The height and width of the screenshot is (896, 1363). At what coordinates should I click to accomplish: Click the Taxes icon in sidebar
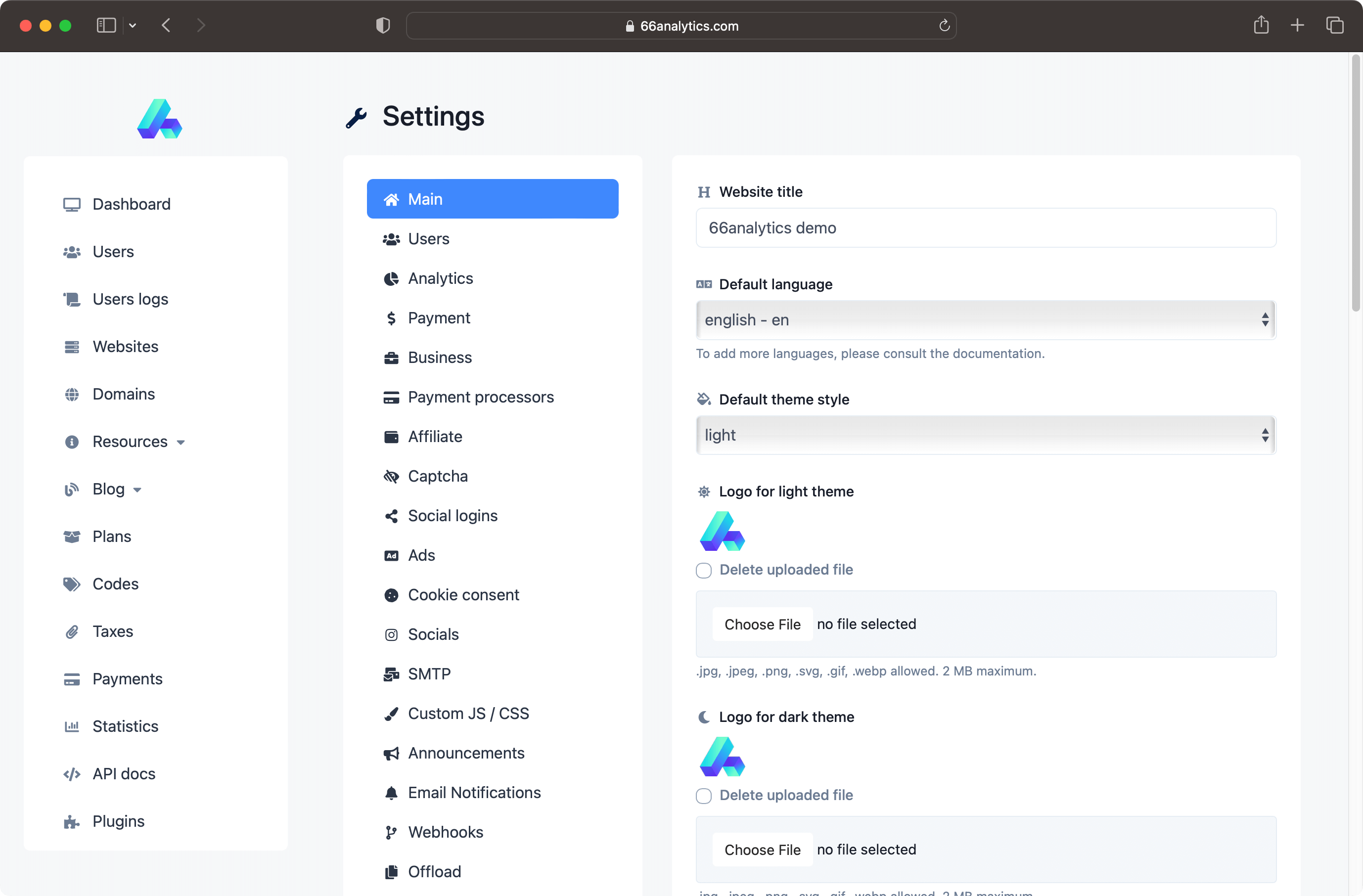coord(71,630)
